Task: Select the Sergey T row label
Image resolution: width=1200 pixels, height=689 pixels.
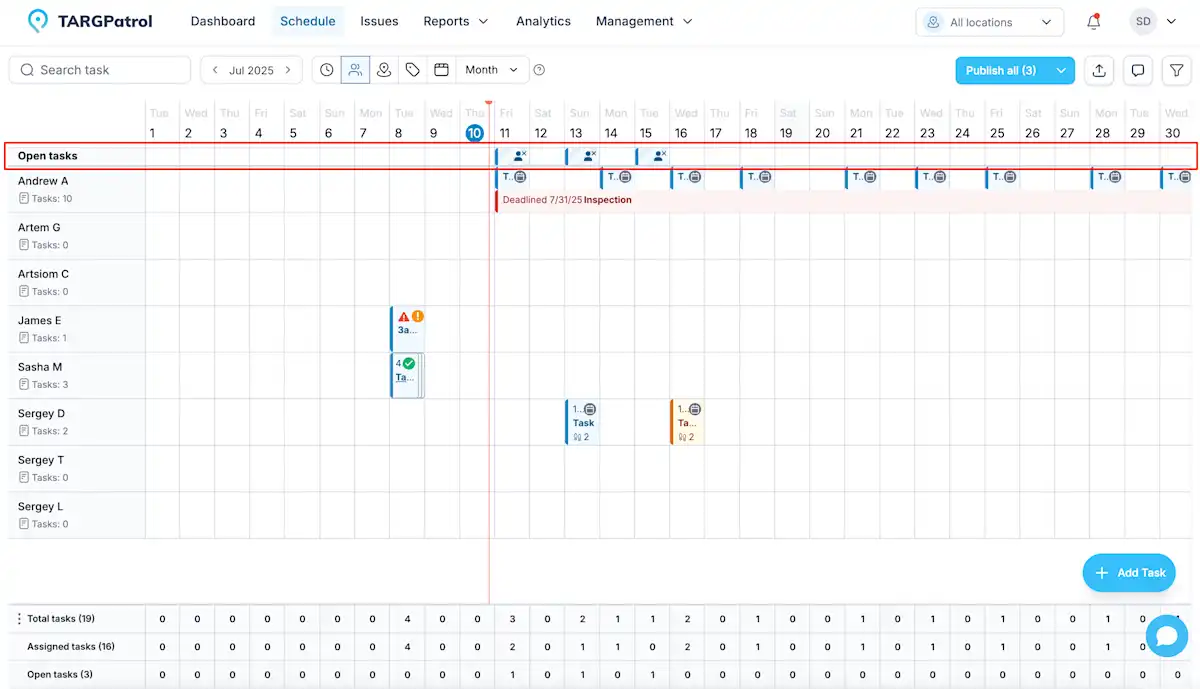Action: pyautogui.click(x=41, y=460)
